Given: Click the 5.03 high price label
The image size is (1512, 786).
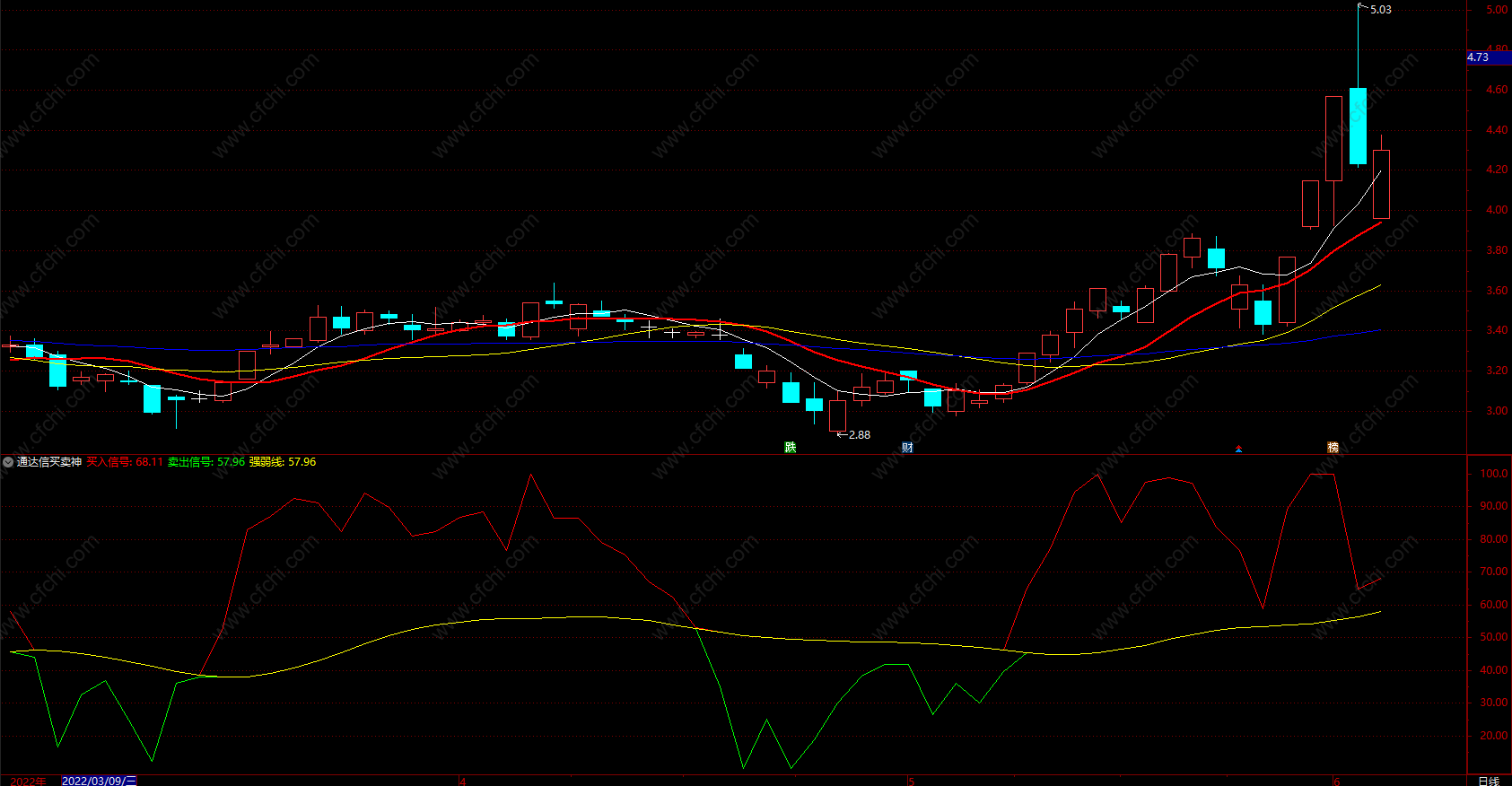Looking at the screenshot, I should tap(1381, 10).
